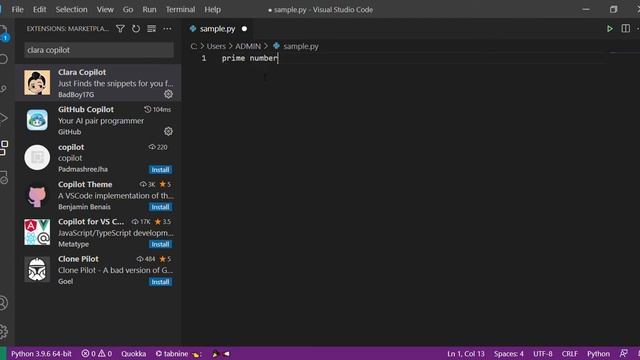Open the View menu
This screenshot has height=360, width=640.
(105, 9)
